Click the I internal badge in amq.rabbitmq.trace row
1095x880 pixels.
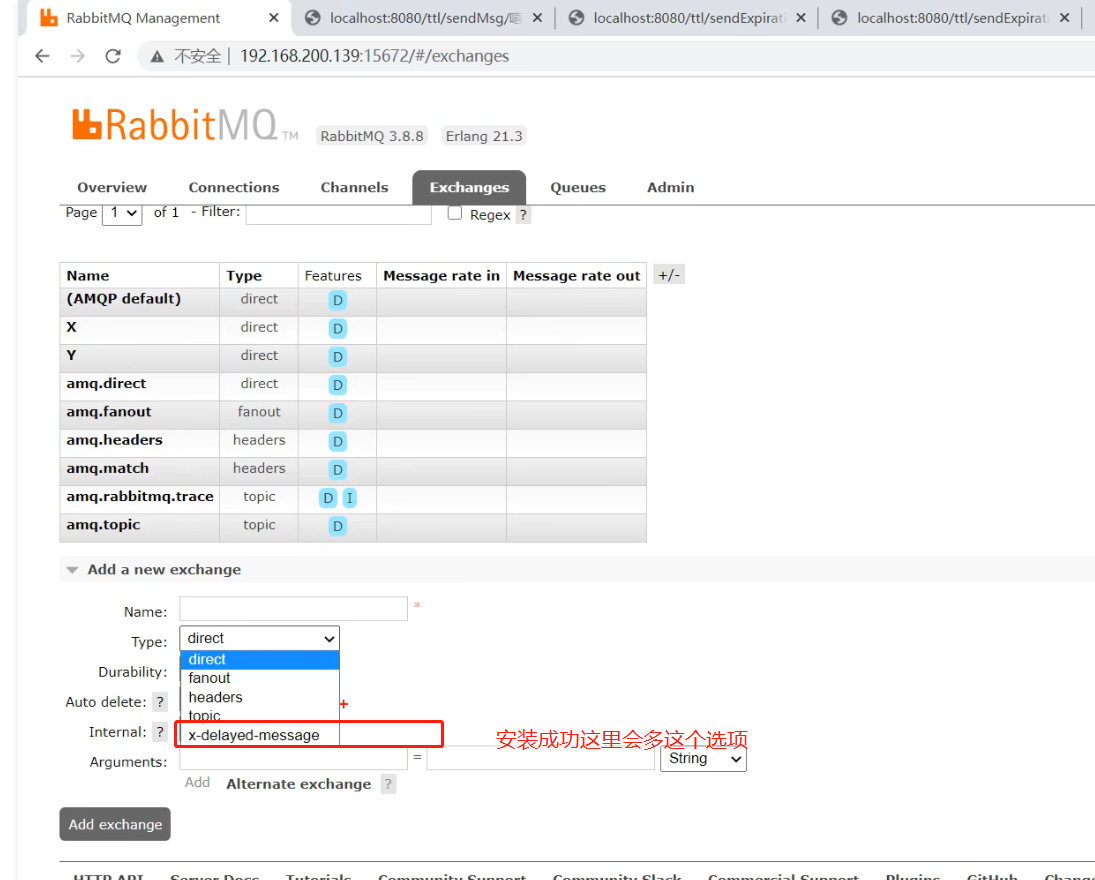point(349,498)
